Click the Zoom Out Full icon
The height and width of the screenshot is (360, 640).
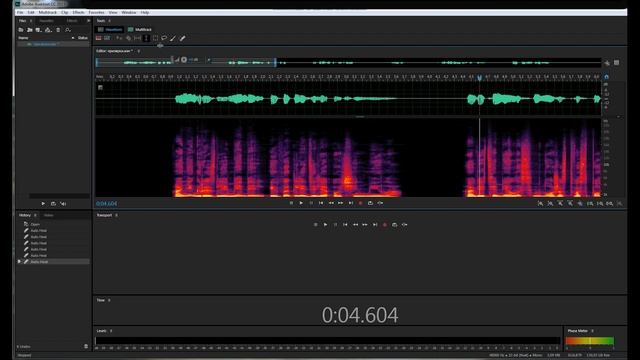pyautogui.click(x=580, y=203)
